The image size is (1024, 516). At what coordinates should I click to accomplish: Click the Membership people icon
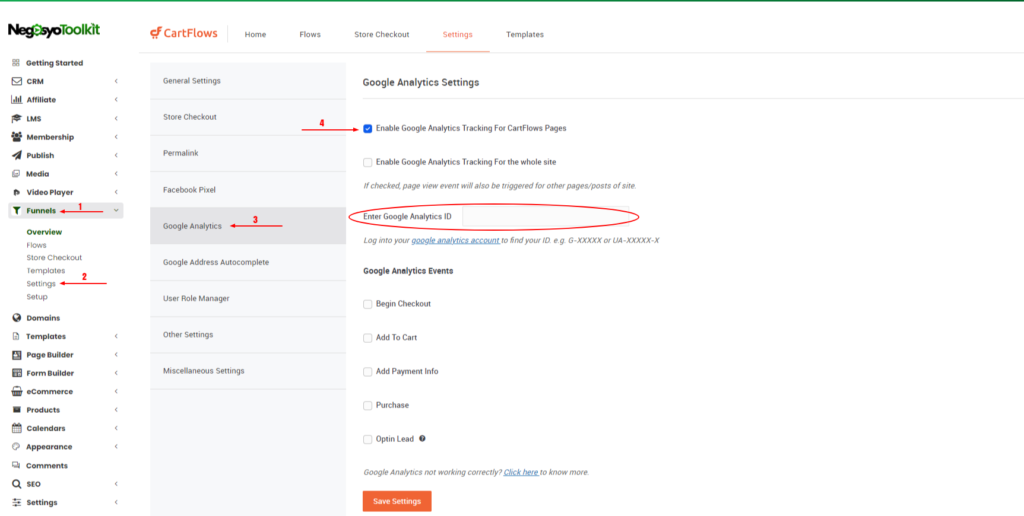tap(17, 137)
